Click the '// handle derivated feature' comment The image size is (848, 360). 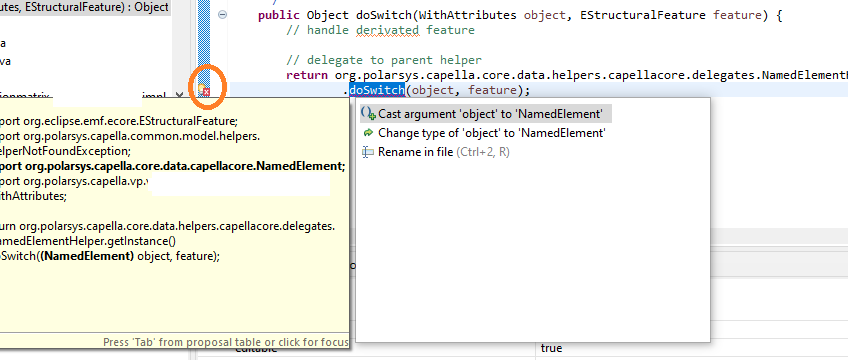tap(380, 30)
